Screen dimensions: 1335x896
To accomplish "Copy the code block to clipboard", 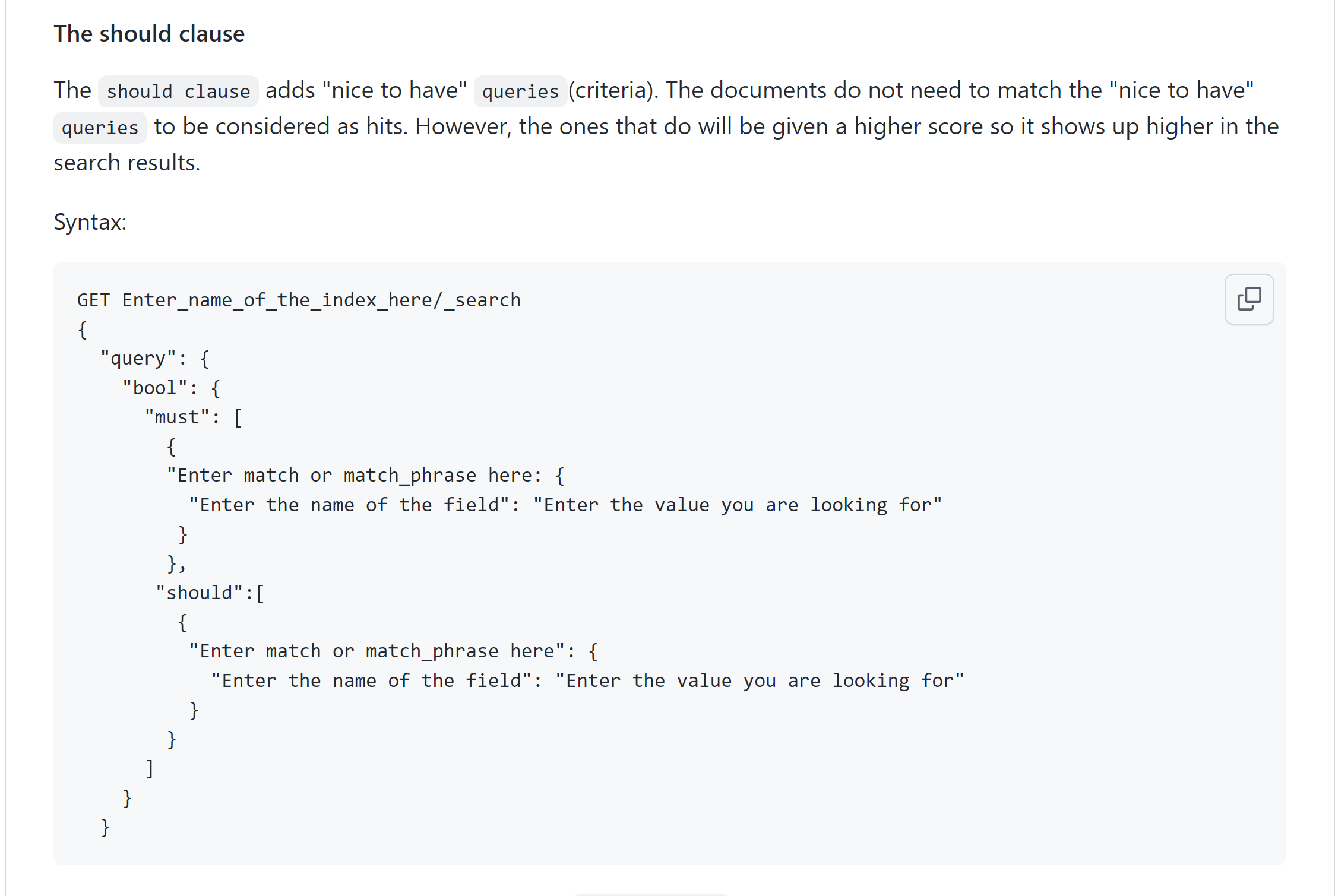I will point(1249,299).
